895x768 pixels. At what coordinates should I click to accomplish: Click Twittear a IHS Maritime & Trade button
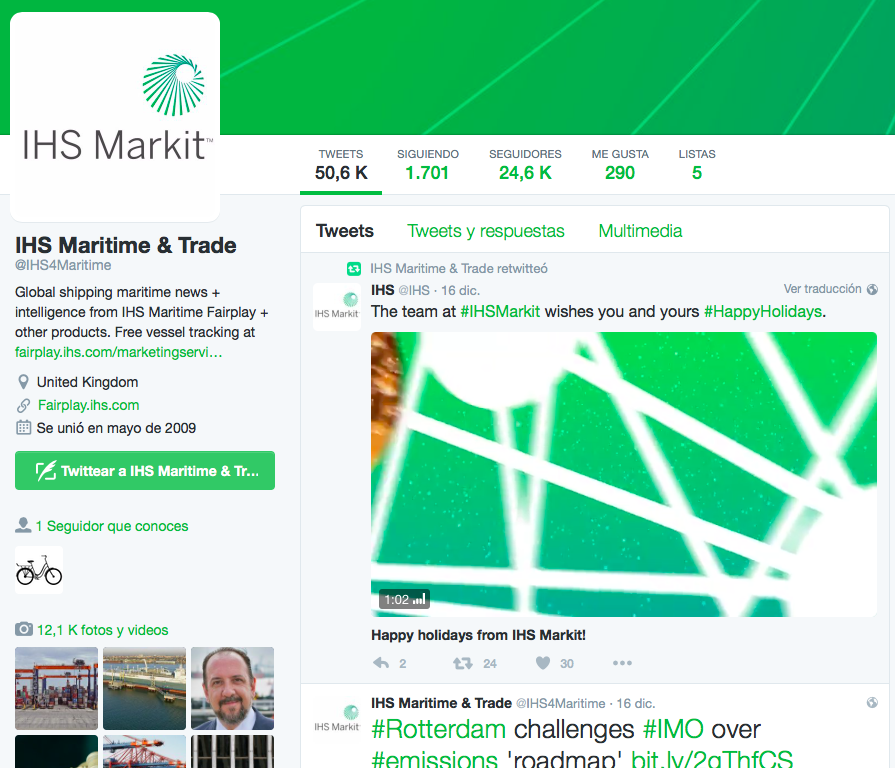(x=145, y=471)
